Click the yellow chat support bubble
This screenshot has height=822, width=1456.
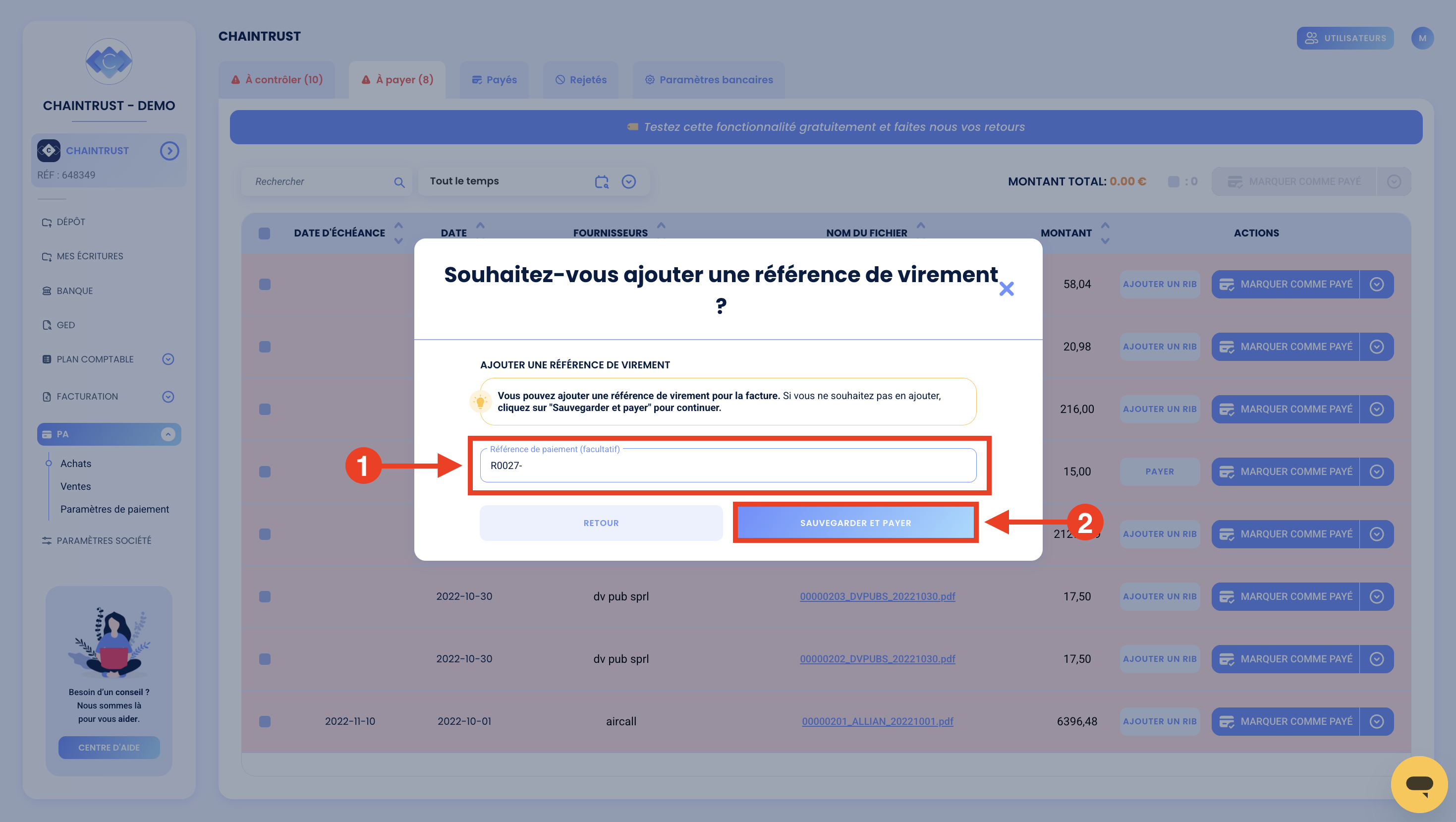coord(1419,784)
